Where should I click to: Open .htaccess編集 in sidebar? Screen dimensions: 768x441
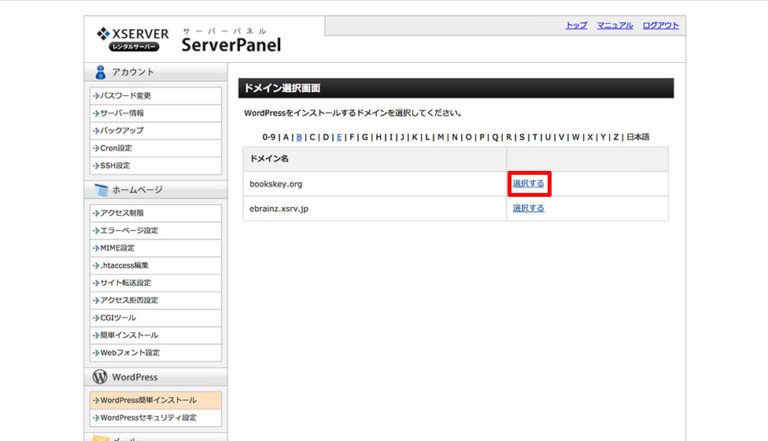[156, 266]
